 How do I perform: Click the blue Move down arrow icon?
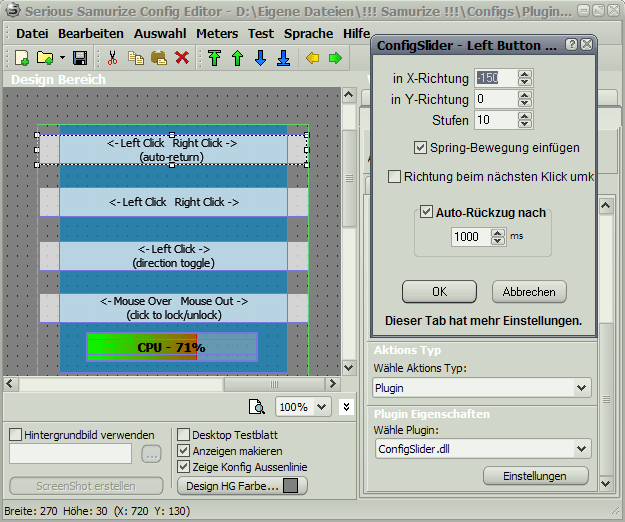261,58
